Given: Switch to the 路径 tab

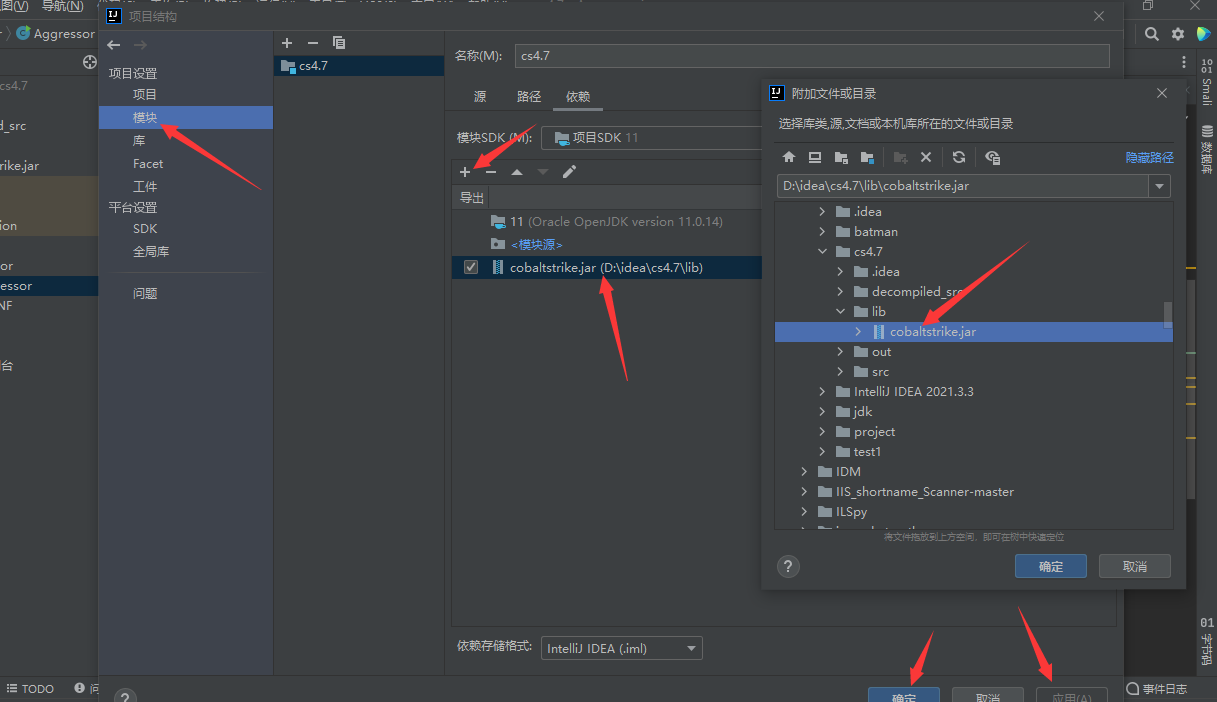Looking at the screenshot, I should point(529,97).
